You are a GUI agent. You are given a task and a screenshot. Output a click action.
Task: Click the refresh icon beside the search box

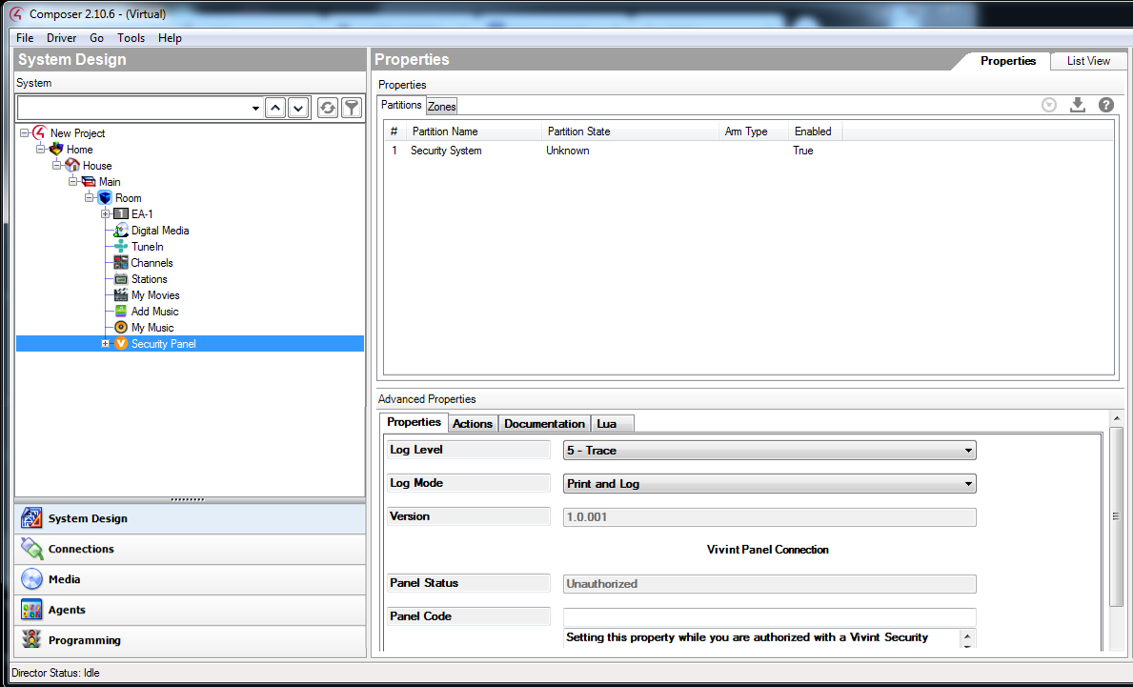[327, 108]
